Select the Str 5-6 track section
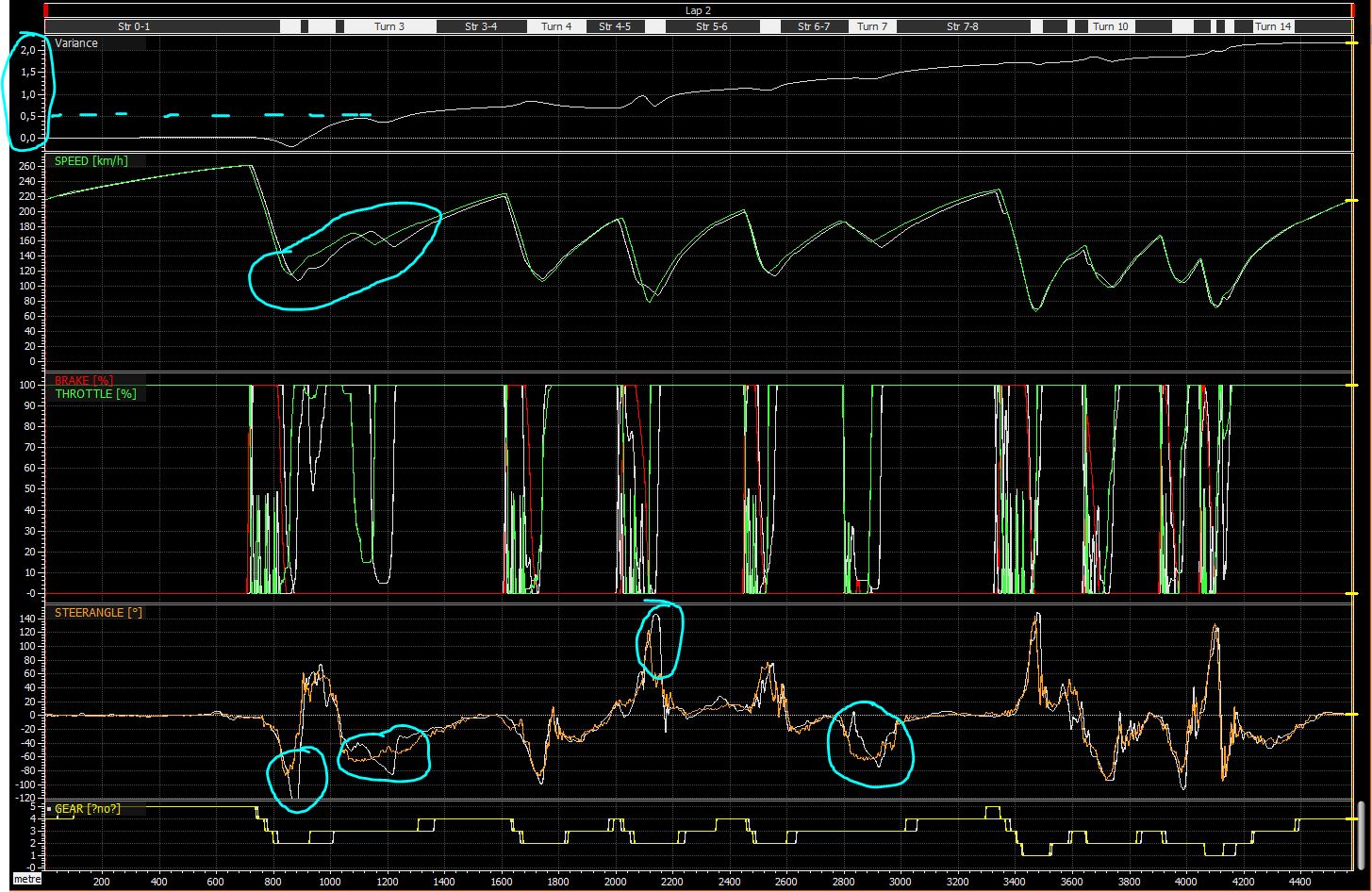This screenshot has height=892, width=1372. (x=712, y=26)
